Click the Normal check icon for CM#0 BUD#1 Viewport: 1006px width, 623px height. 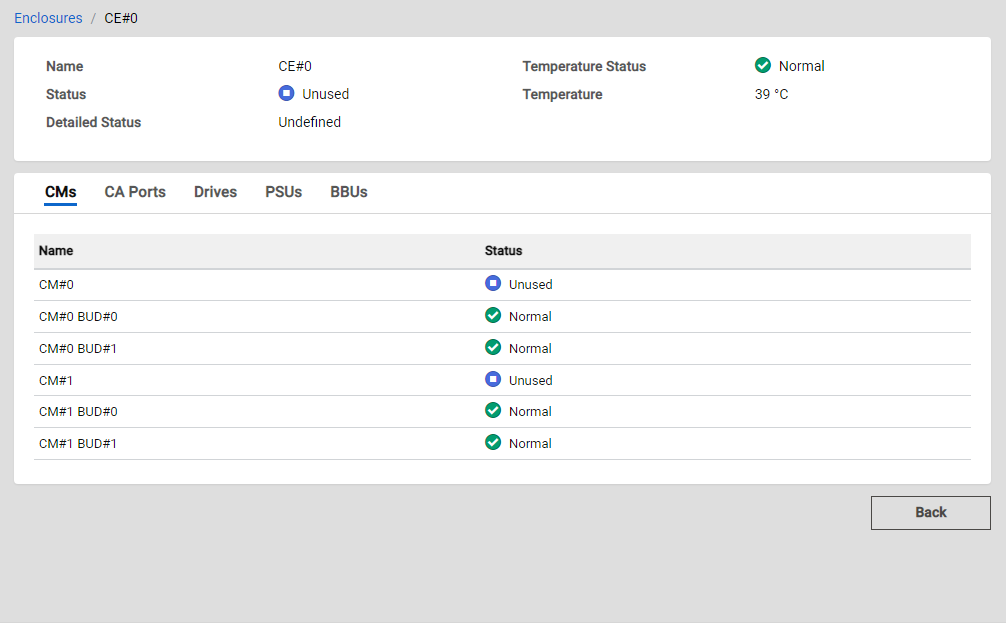pyautogui.click(x=493, y=348)
